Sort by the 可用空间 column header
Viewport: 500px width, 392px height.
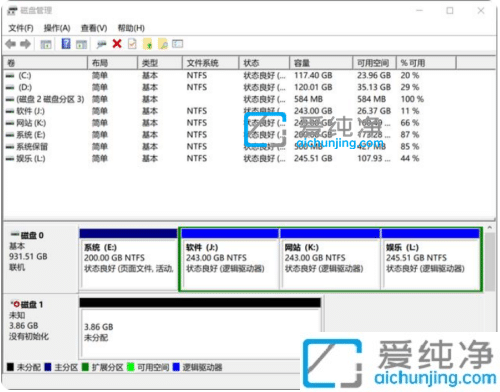pos(374,63)
